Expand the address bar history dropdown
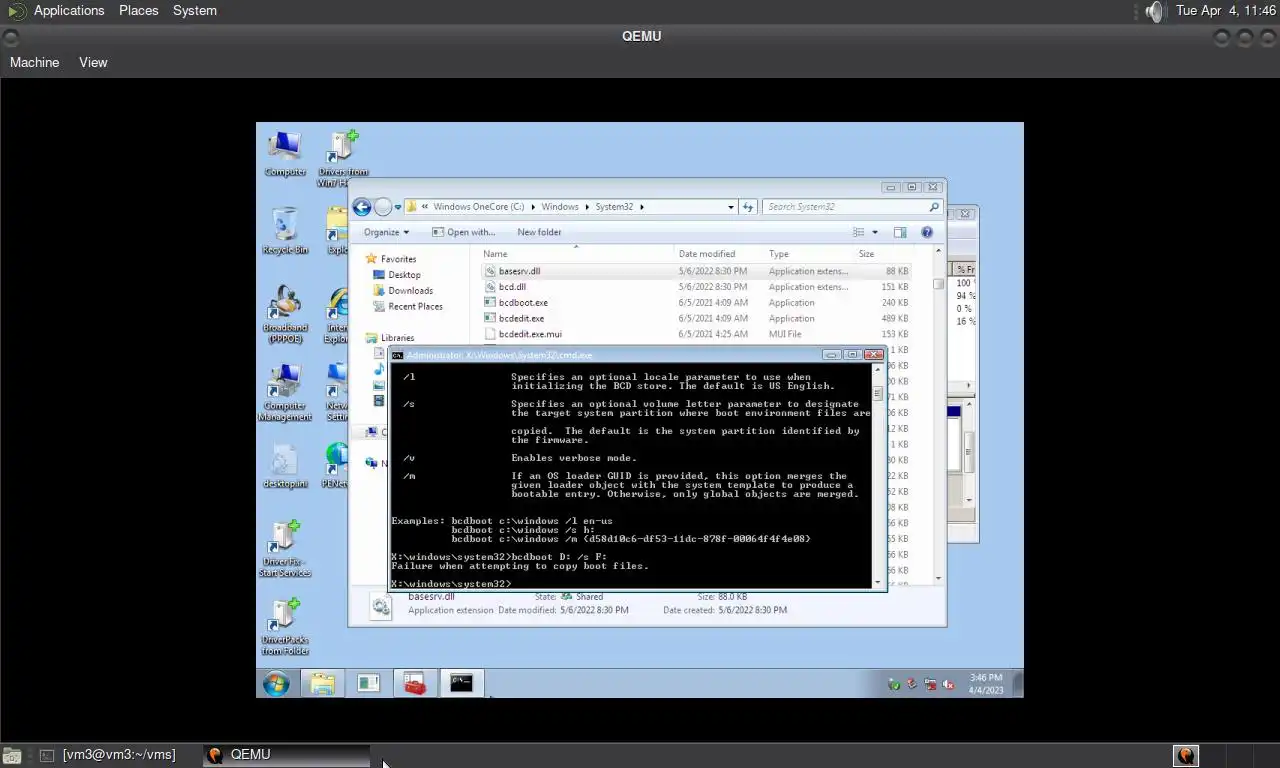 pyautogui.click(x=731, y=207)
